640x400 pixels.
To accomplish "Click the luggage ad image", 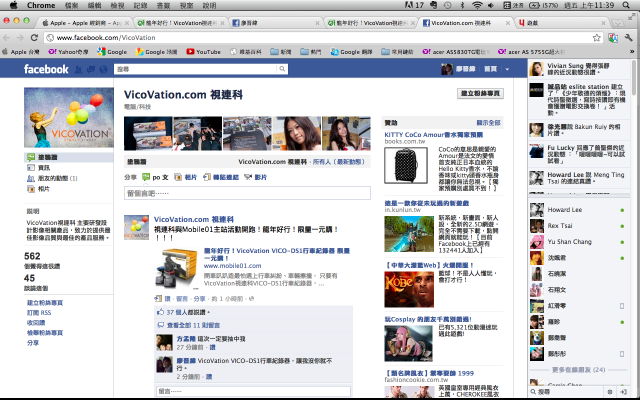I will pyautogui.click(x=406, y=165).
